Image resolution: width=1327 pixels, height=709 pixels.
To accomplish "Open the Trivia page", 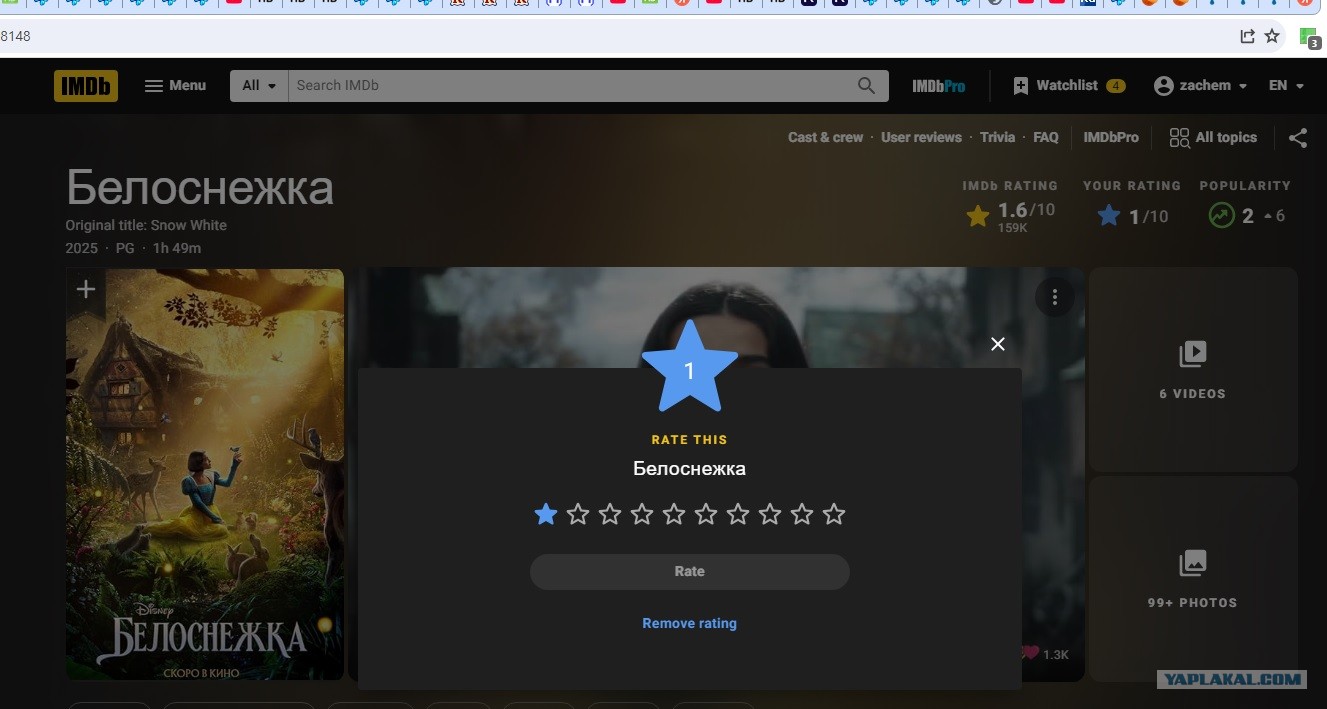I will tap(997, 138).
